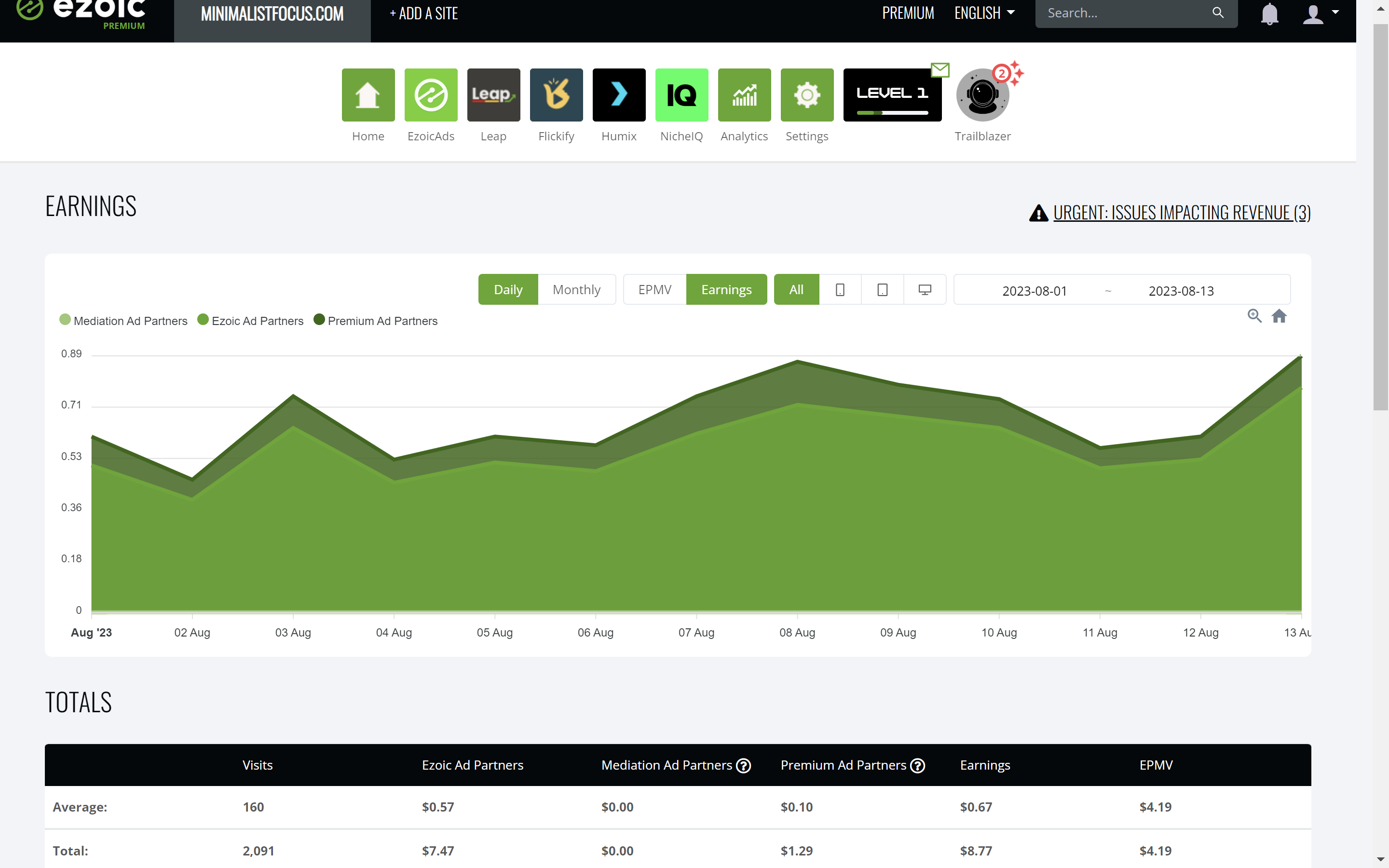The width and height of the screenshot is (1389, 868).
Task: Switch chart to Monthly view
Action: pos(576,289)
